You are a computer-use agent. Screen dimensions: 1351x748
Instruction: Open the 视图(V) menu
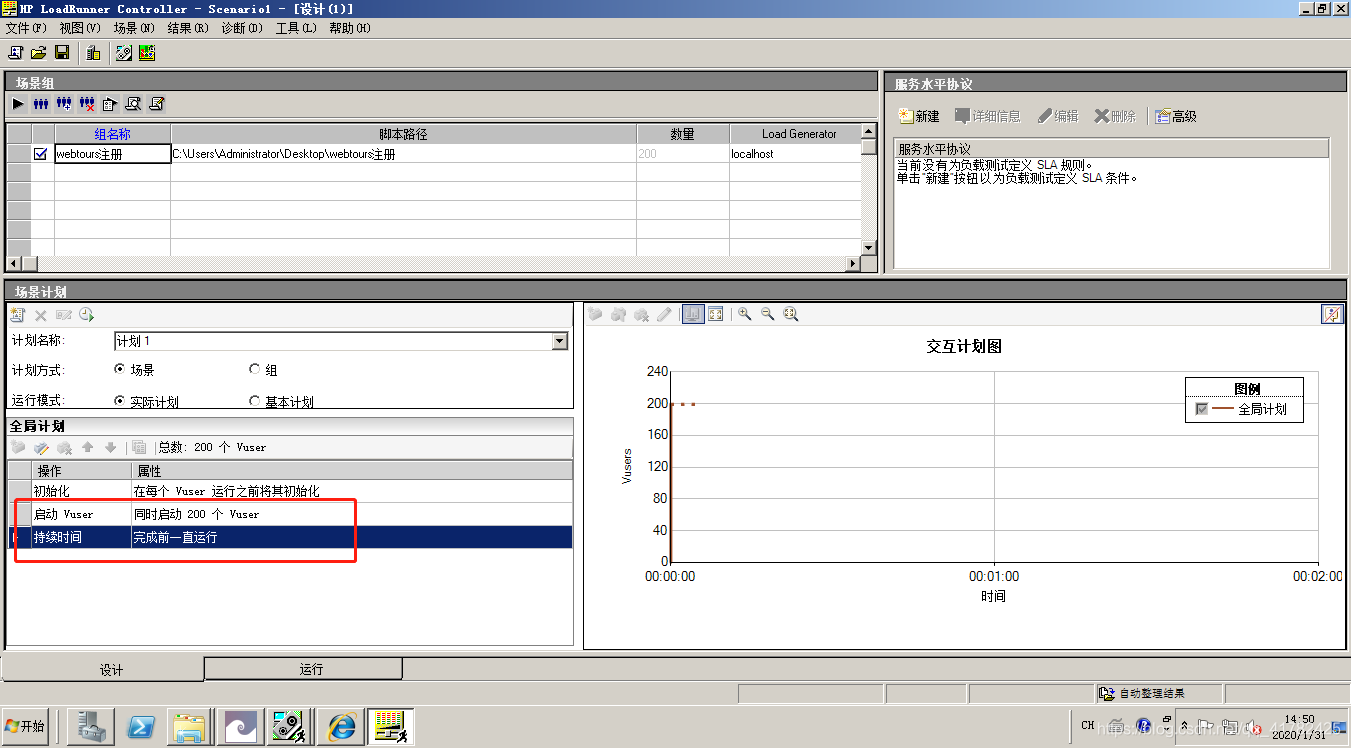[80, 28]
